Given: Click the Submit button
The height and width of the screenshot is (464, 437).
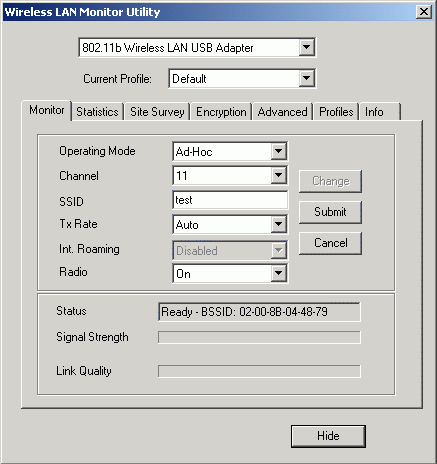Looking at the screenshot, I should pyautogui.click(x=330, y=212).
